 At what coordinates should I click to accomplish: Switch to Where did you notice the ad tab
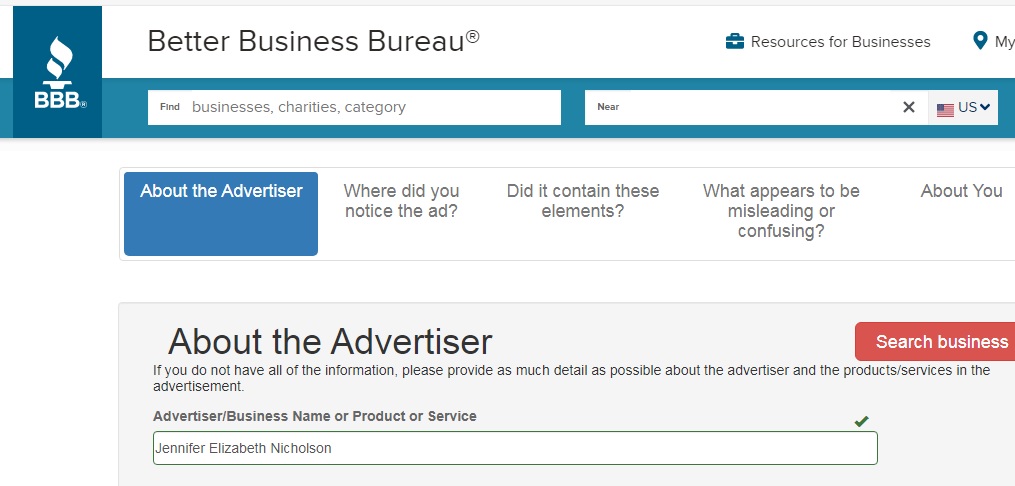pos(401,201)
